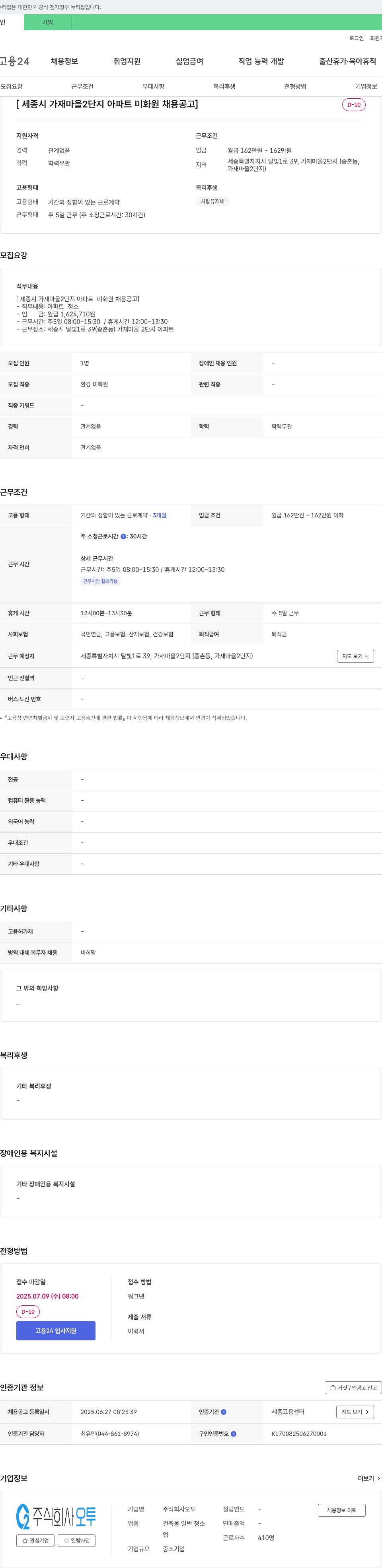Click the 주 5일 근무 value under 근무 형태

pos(285,614)
